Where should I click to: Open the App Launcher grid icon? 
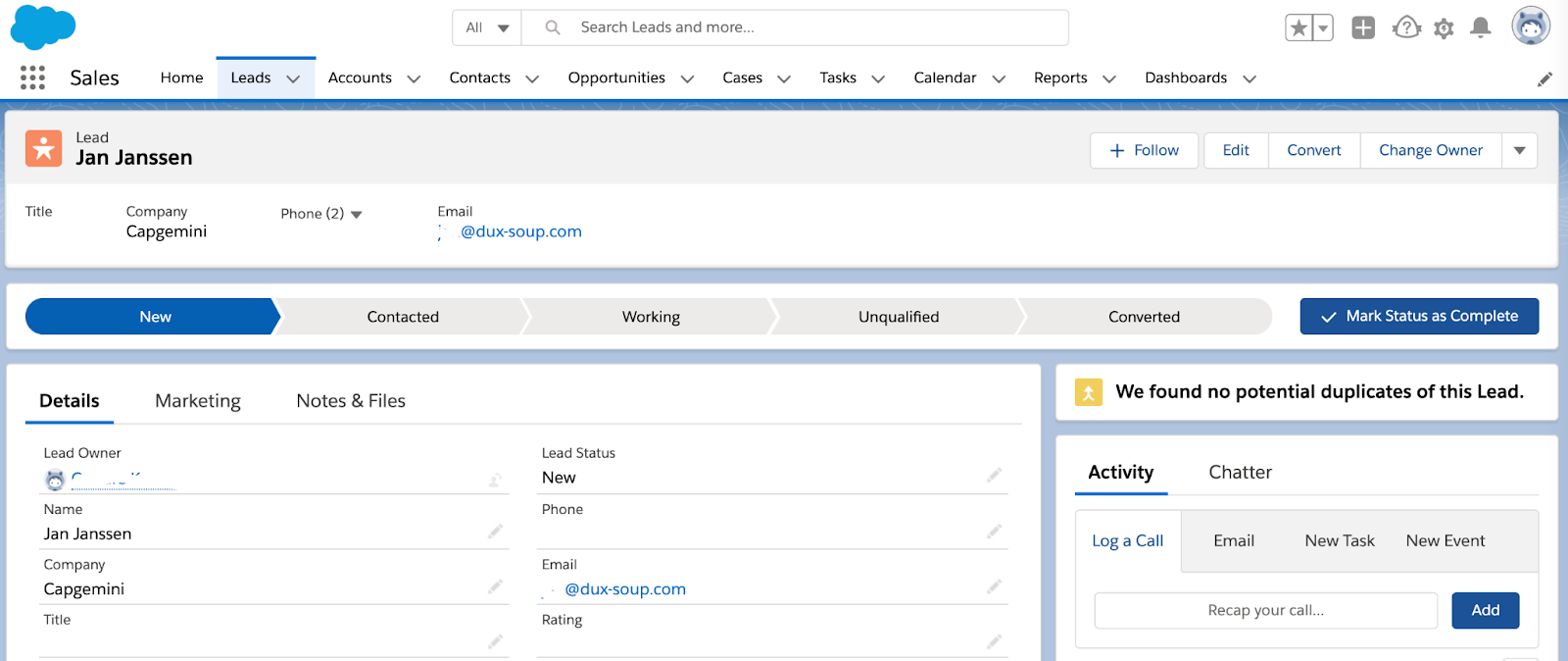point(32,77)
